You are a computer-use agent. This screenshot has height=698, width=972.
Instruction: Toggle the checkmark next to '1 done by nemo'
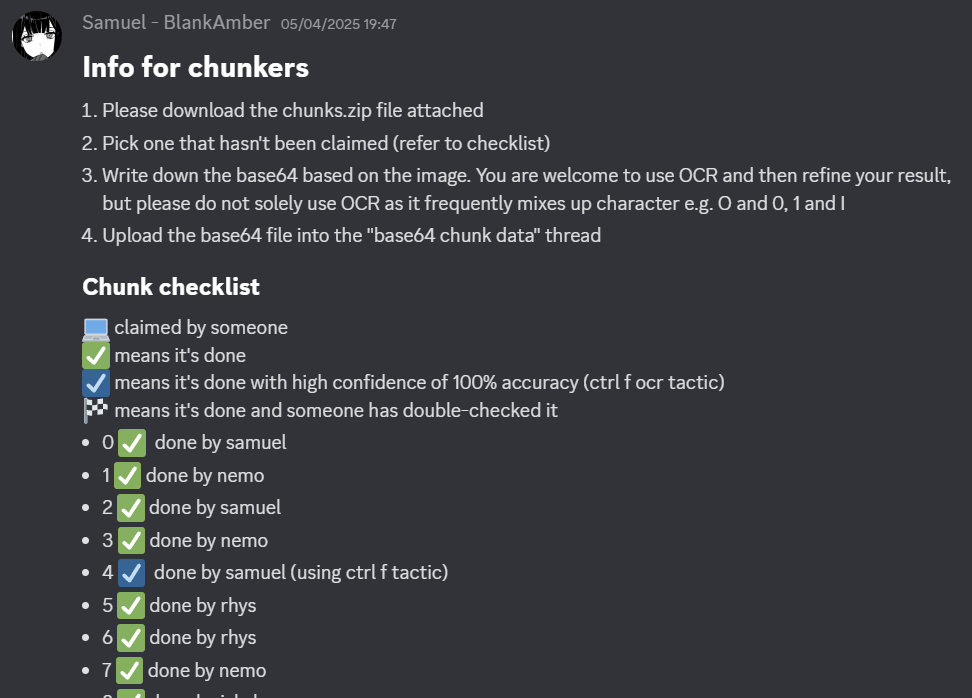(x=126, y=475)
